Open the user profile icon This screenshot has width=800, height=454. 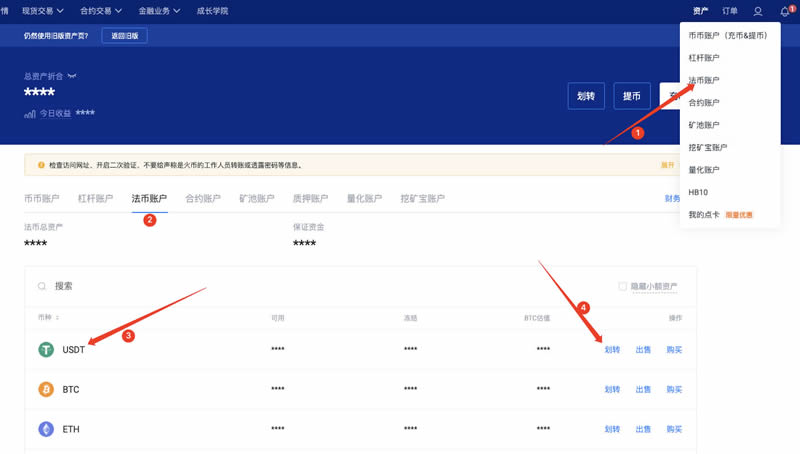(x=758, y=11)
